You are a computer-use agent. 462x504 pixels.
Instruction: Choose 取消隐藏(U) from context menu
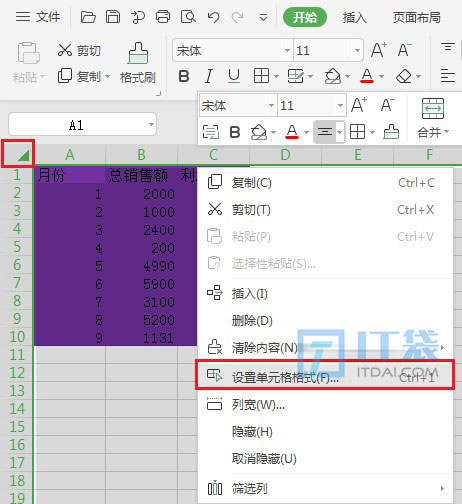(x=325, y=459)
